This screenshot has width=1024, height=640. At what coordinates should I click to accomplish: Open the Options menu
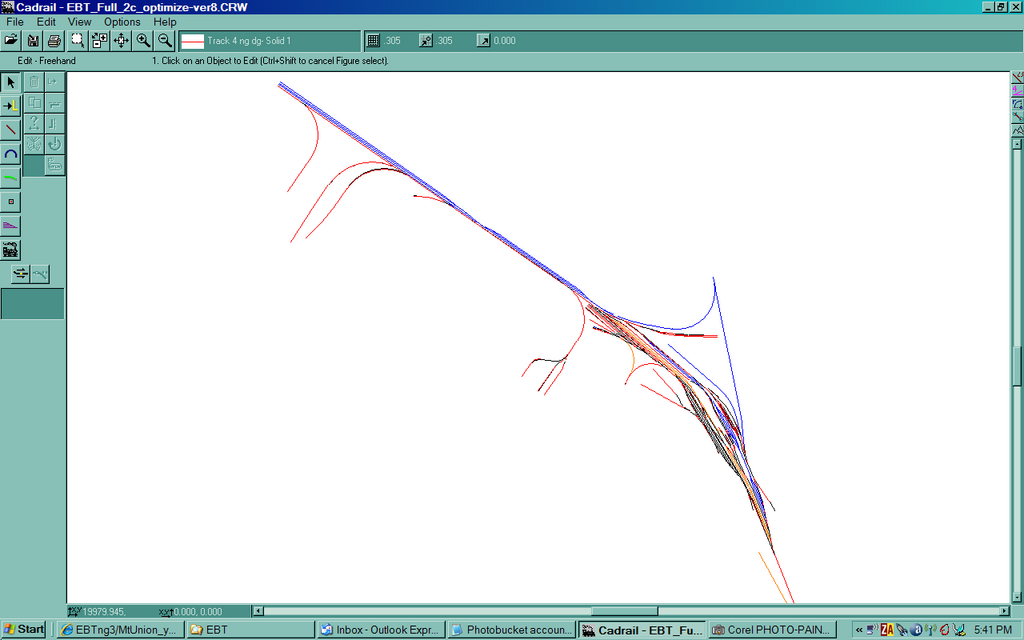click(x=122, y=22)
